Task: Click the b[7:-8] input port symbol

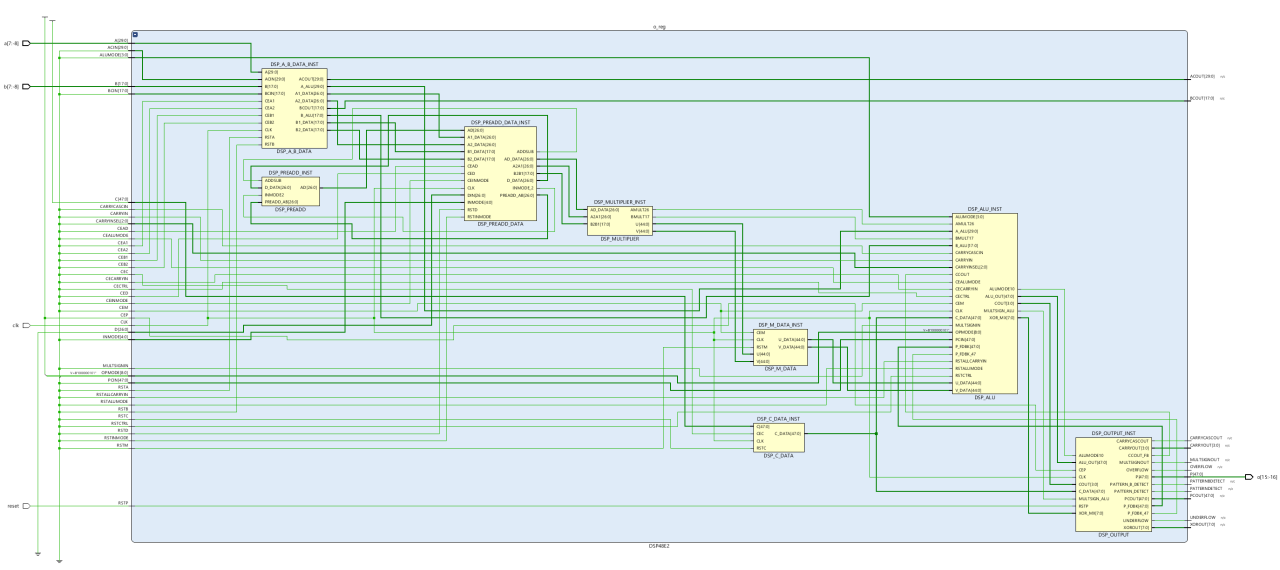Action: click(27, 87)
